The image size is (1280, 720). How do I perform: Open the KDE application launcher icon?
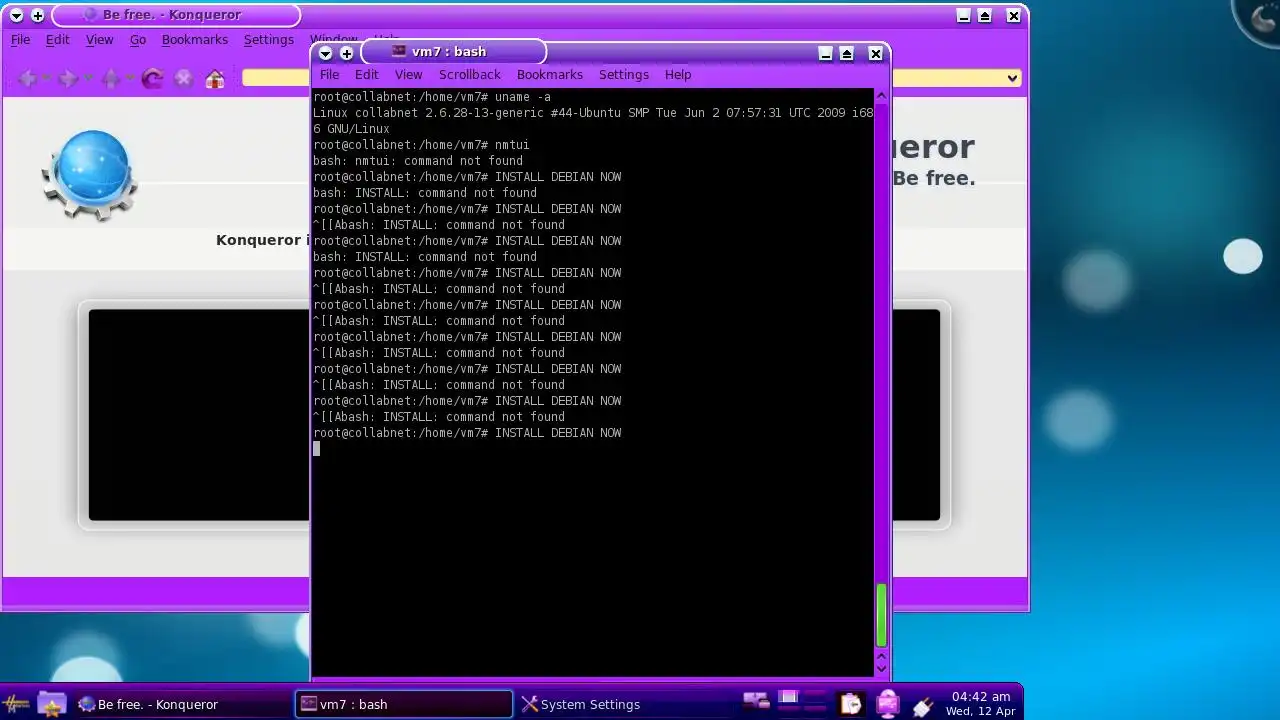[17, 704]
